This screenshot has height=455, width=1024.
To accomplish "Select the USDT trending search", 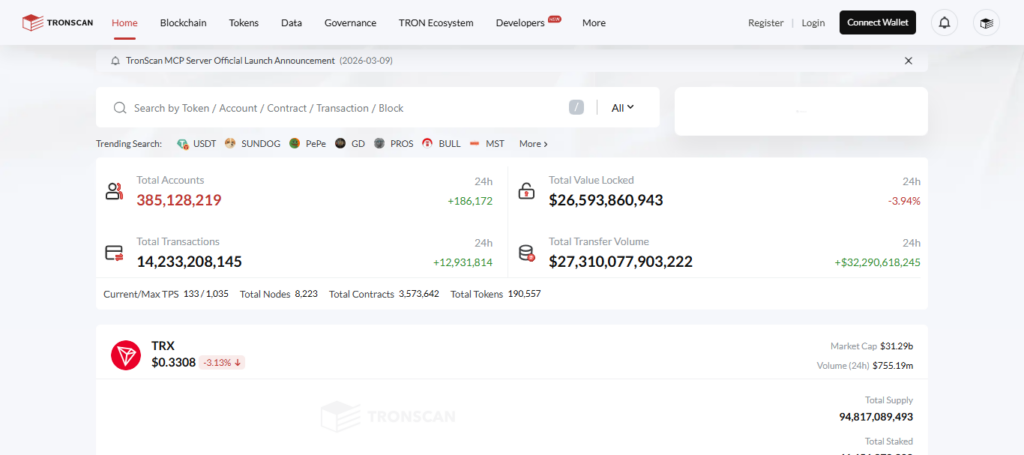I will click(x=204, y=144).
